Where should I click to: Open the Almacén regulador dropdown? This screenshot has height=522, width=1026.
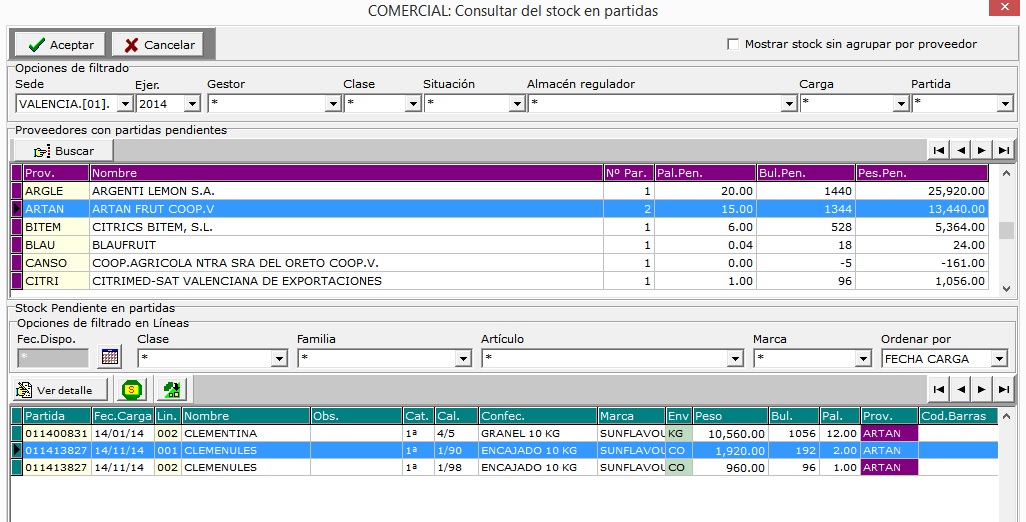point(788,103)
